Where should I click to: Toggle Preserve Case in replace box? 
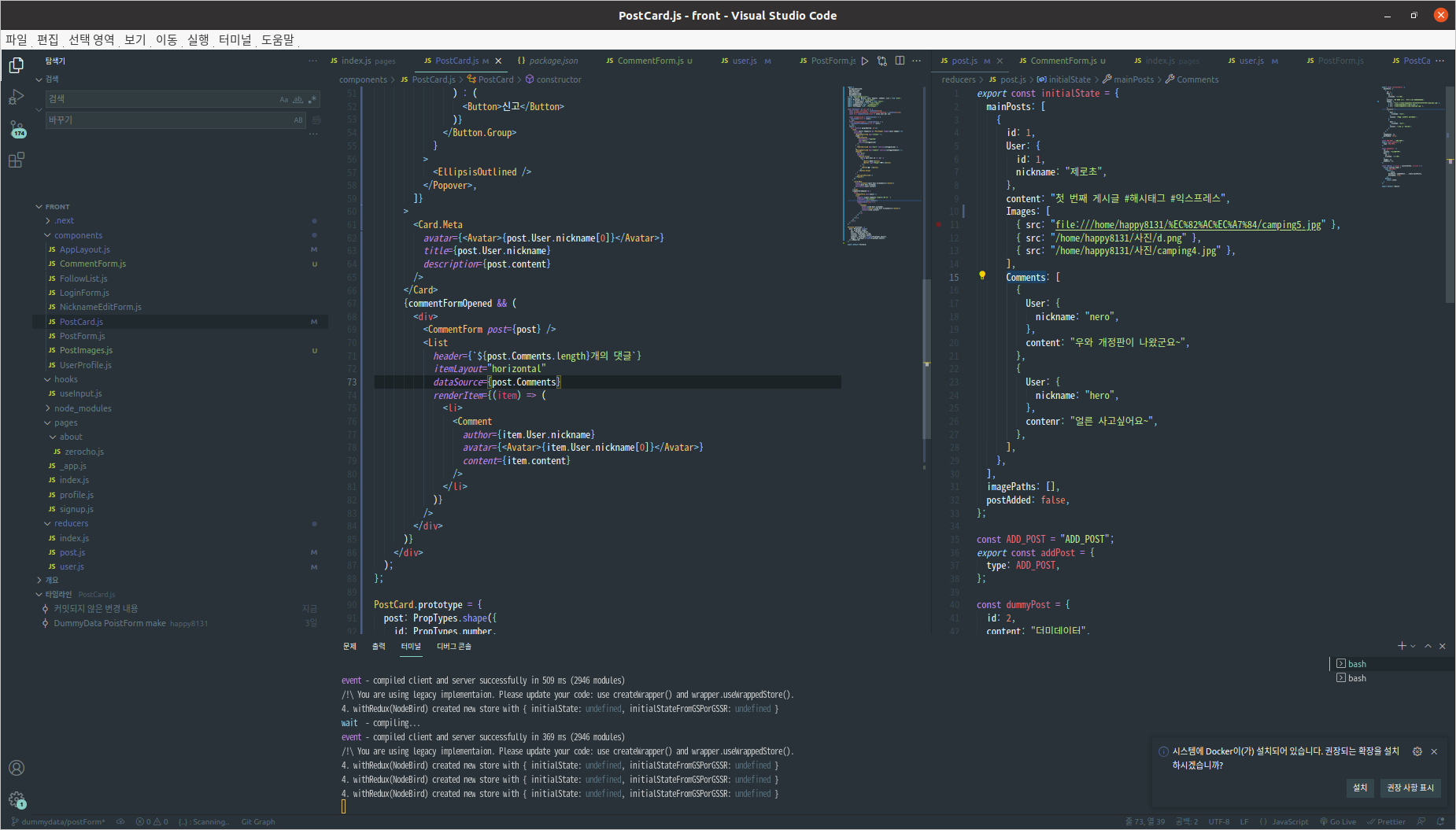[298, 120]
